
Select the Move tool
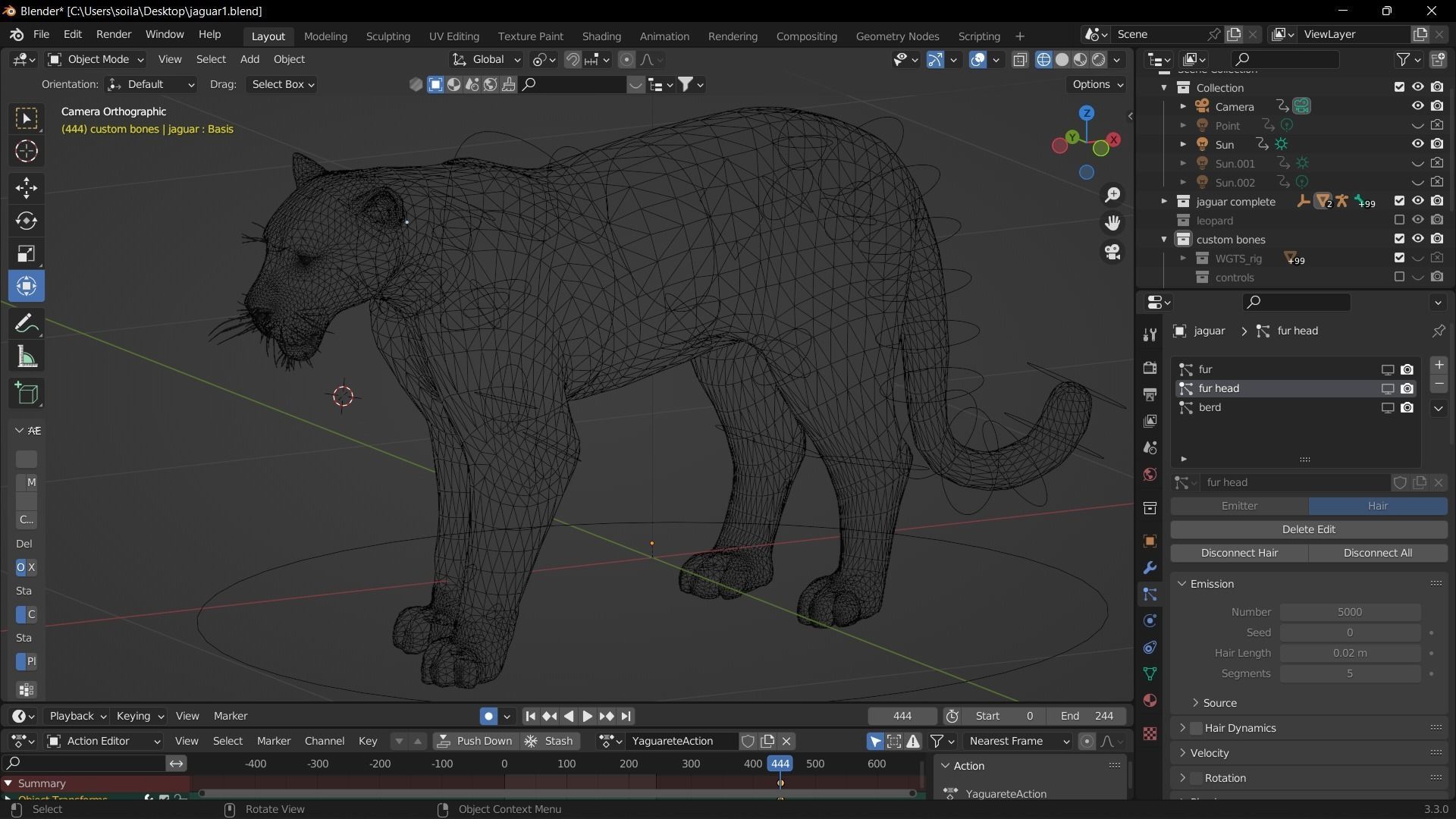coord(27,187)
